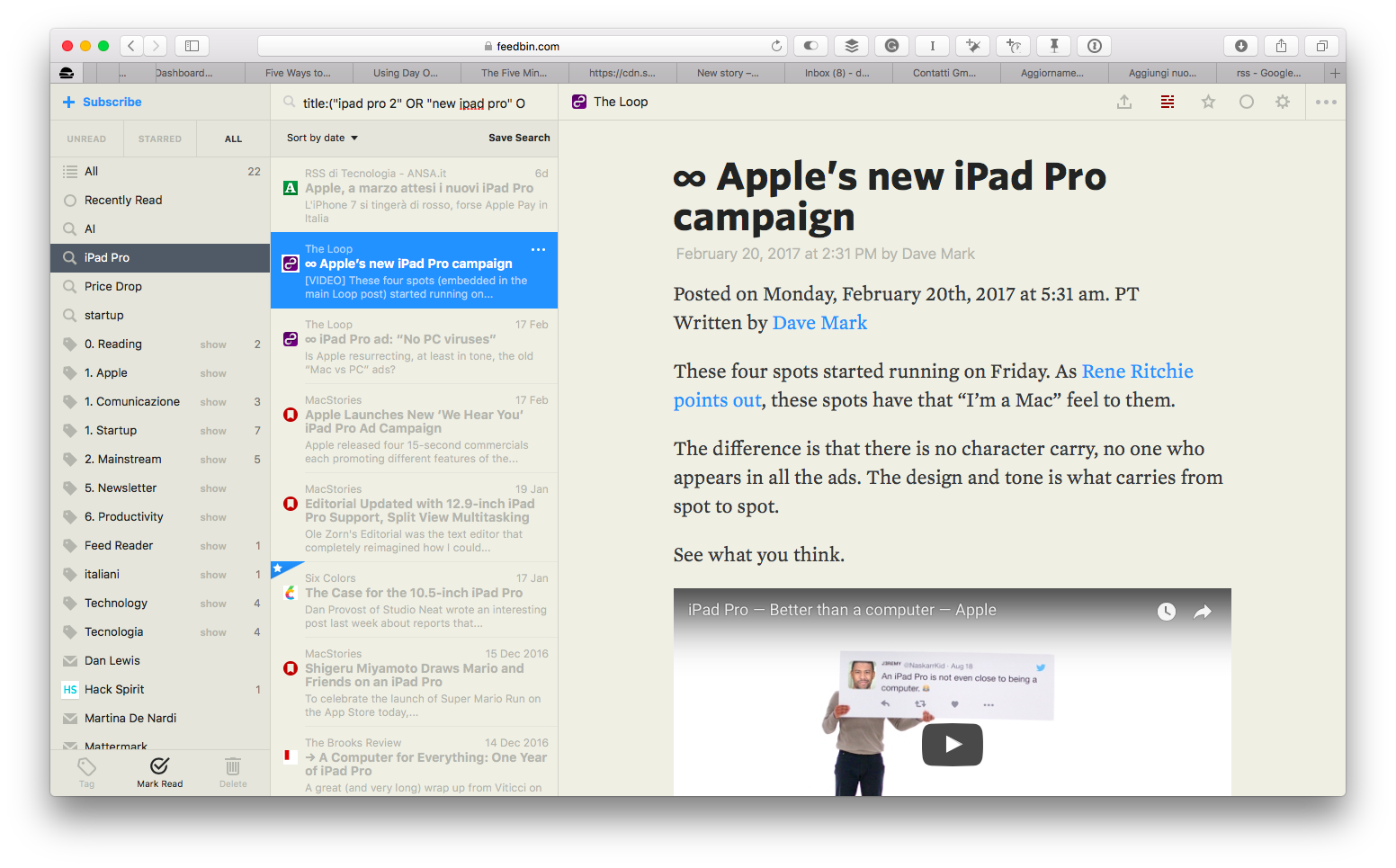Toggle Safari sidebar button
Image resolution: width=1396 pixels, height=868 pixels.
192,46
